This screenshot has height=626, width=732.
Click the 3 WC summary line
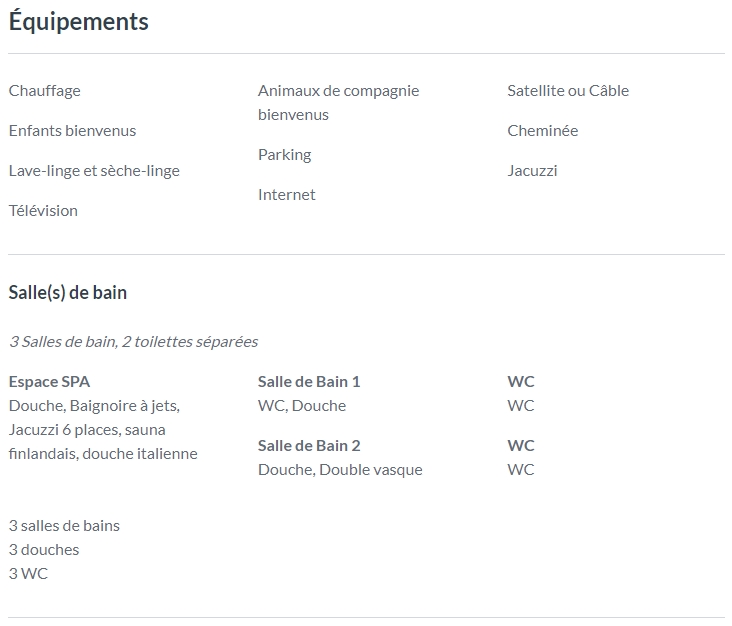[28, 574]
